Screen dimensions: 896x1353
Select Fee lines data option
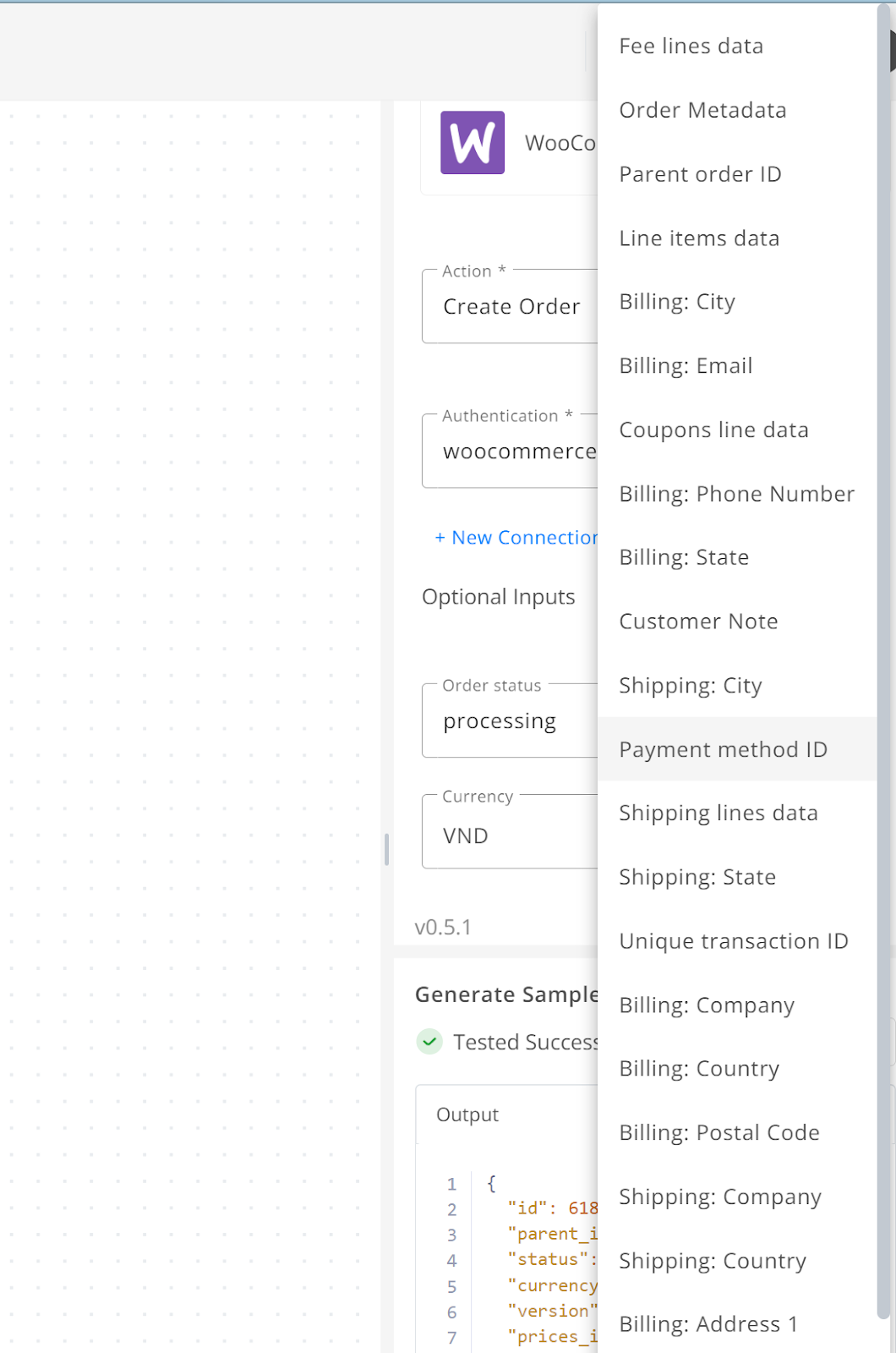click(737, 47)
